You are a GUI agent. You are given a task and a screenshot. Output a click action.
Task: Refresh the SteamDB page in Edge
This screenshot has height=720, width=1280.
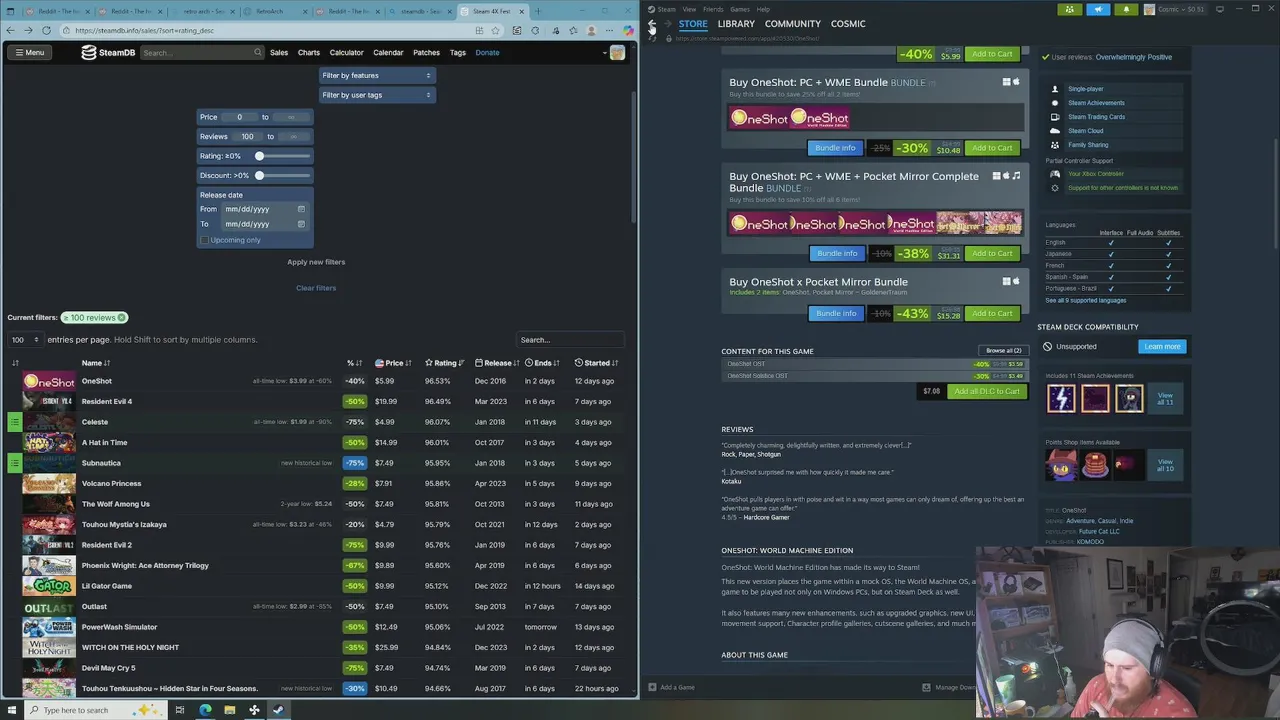click(x=44, y=30)
